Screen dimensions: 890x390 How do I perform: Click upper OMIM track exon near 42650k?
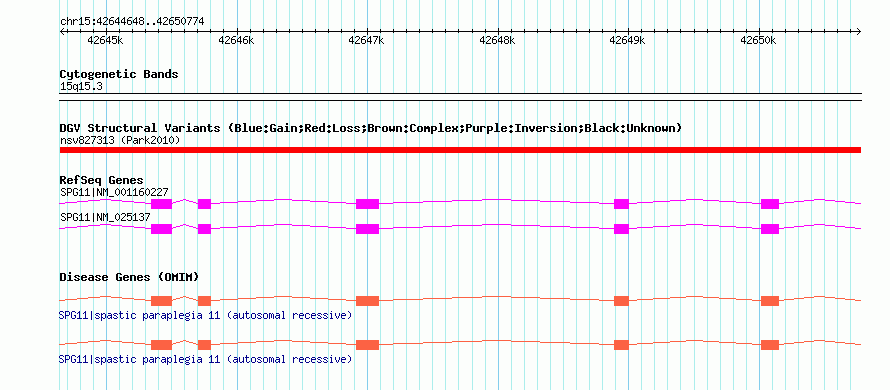coord(770,301)
